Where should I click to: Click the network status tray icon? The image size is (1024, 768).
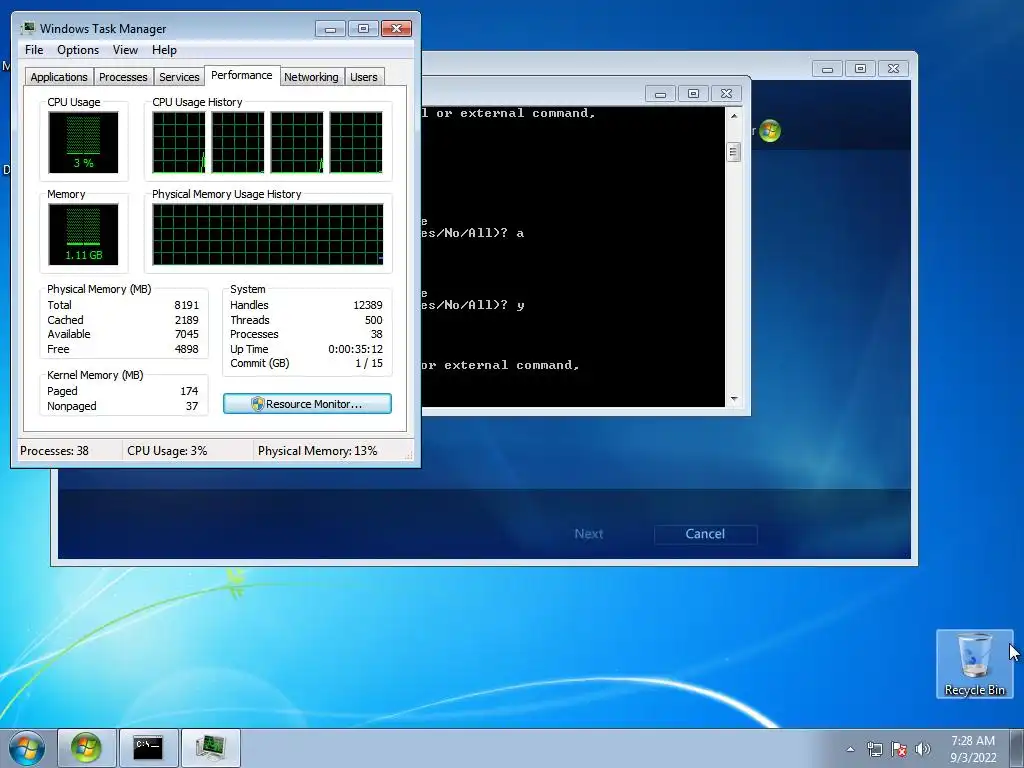point(874,749)
